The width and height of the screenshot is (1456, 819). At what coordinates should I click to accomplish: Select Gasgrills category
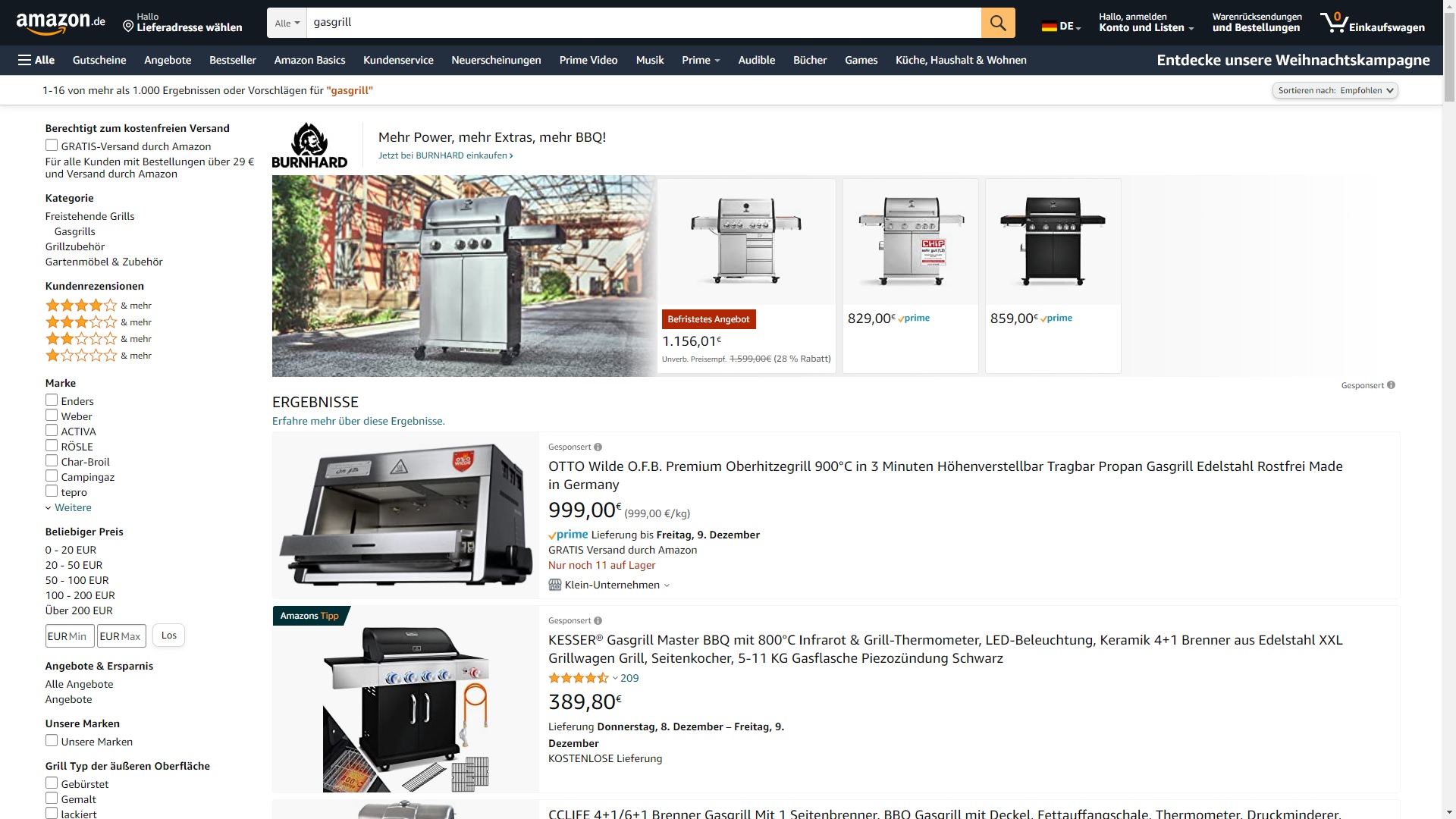[x=75, y=231]
